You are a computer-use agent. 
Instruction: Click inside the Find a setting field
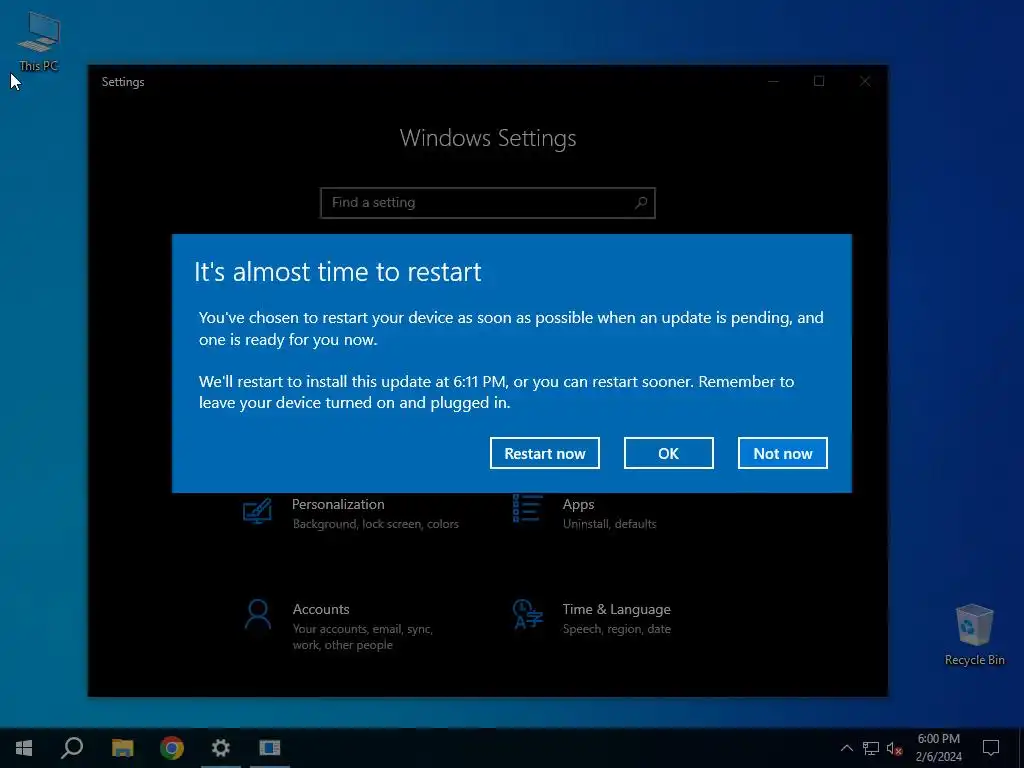click(x=487, y=202)
